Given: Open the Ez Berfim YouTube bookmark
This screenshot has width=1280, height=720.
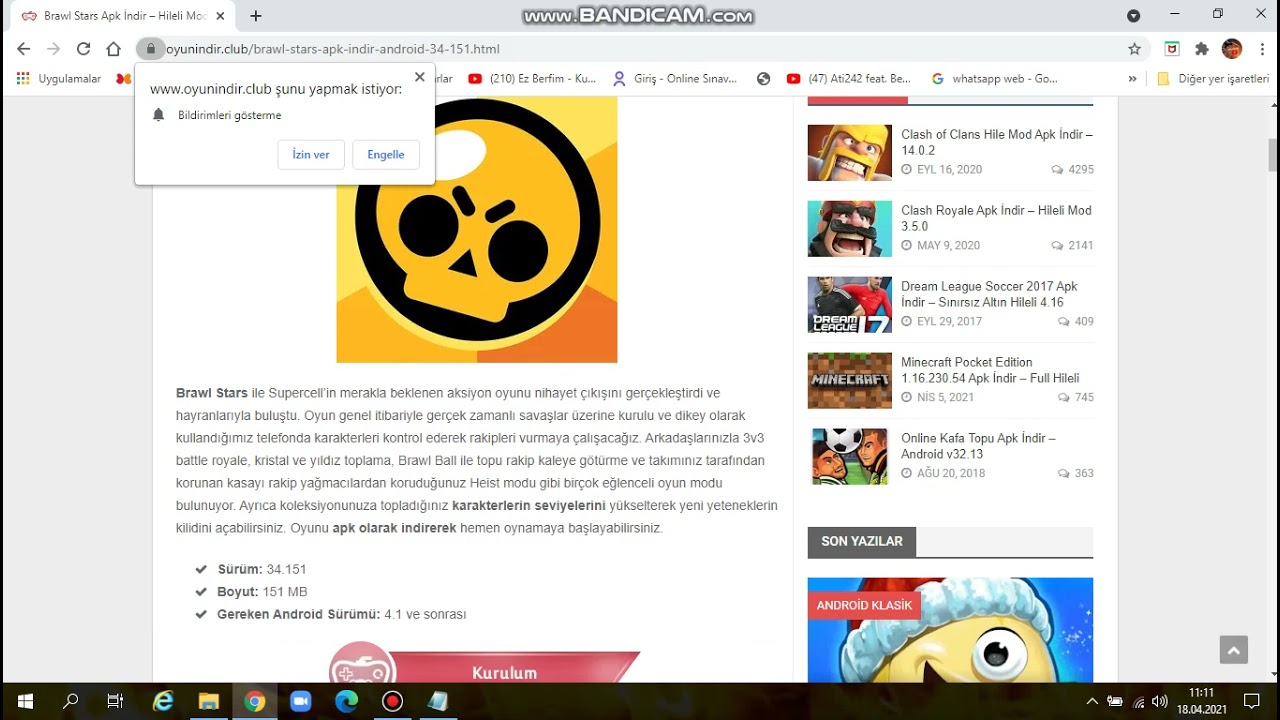Looking at the screenshot, I should (x=532, y=79).
